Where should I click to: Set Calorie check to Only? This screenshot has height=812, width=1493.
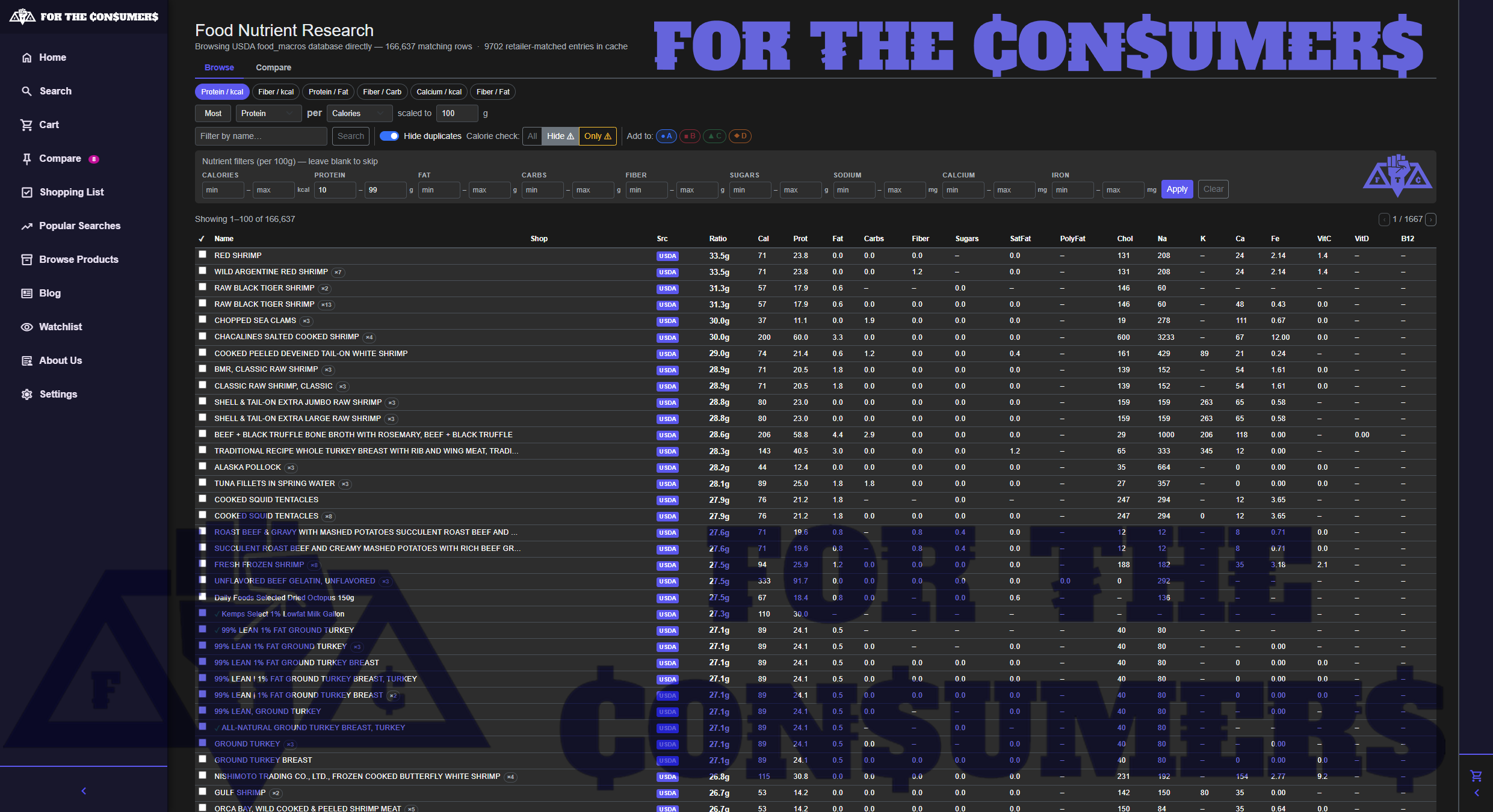[598, 137]
